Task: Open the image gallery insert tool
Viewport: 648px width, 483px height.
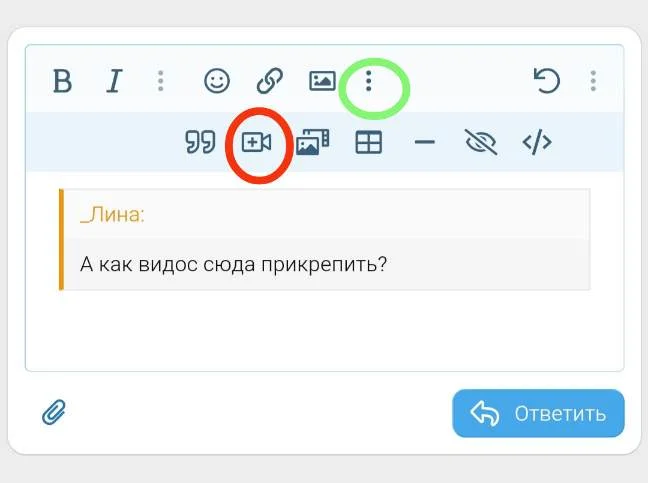Action: [313, 143]
